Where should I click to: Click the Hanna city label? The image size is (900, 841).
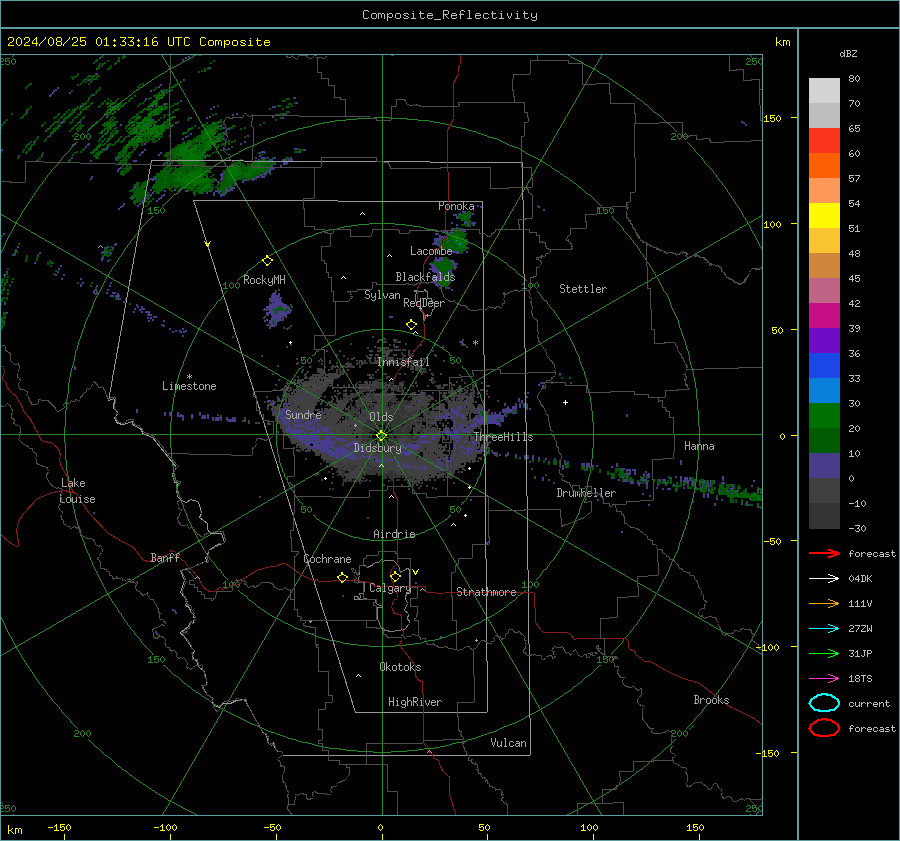point(699,446)
